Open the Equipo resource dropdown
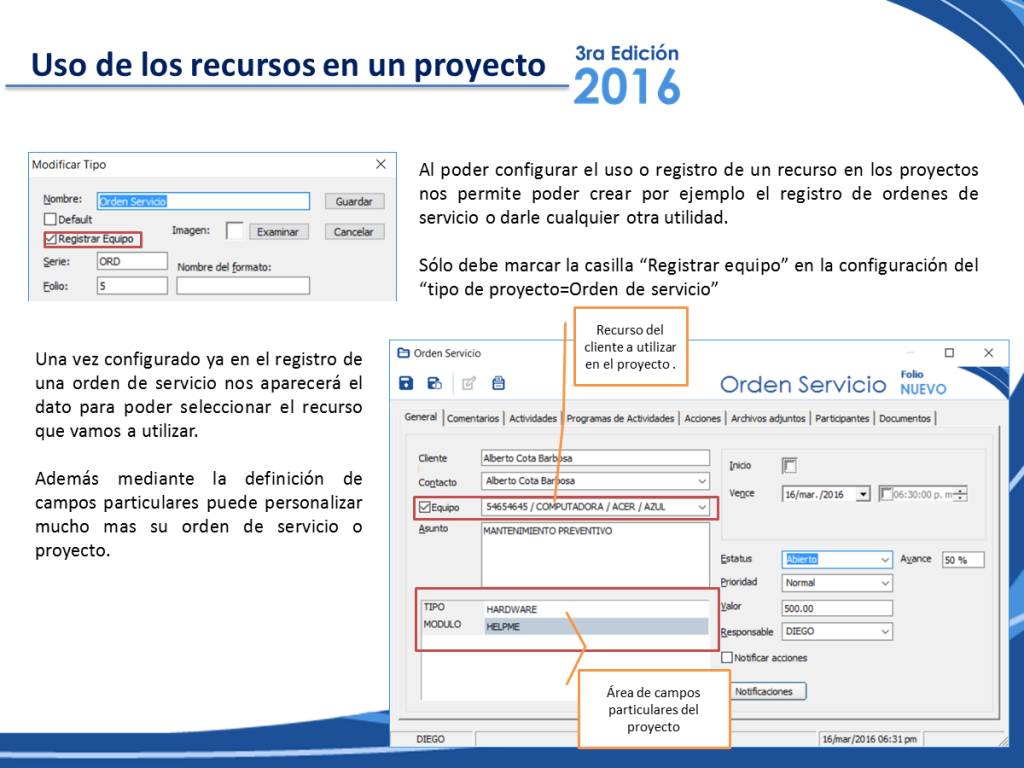This screenshot has height=768, width=1024. coord(702,507)
